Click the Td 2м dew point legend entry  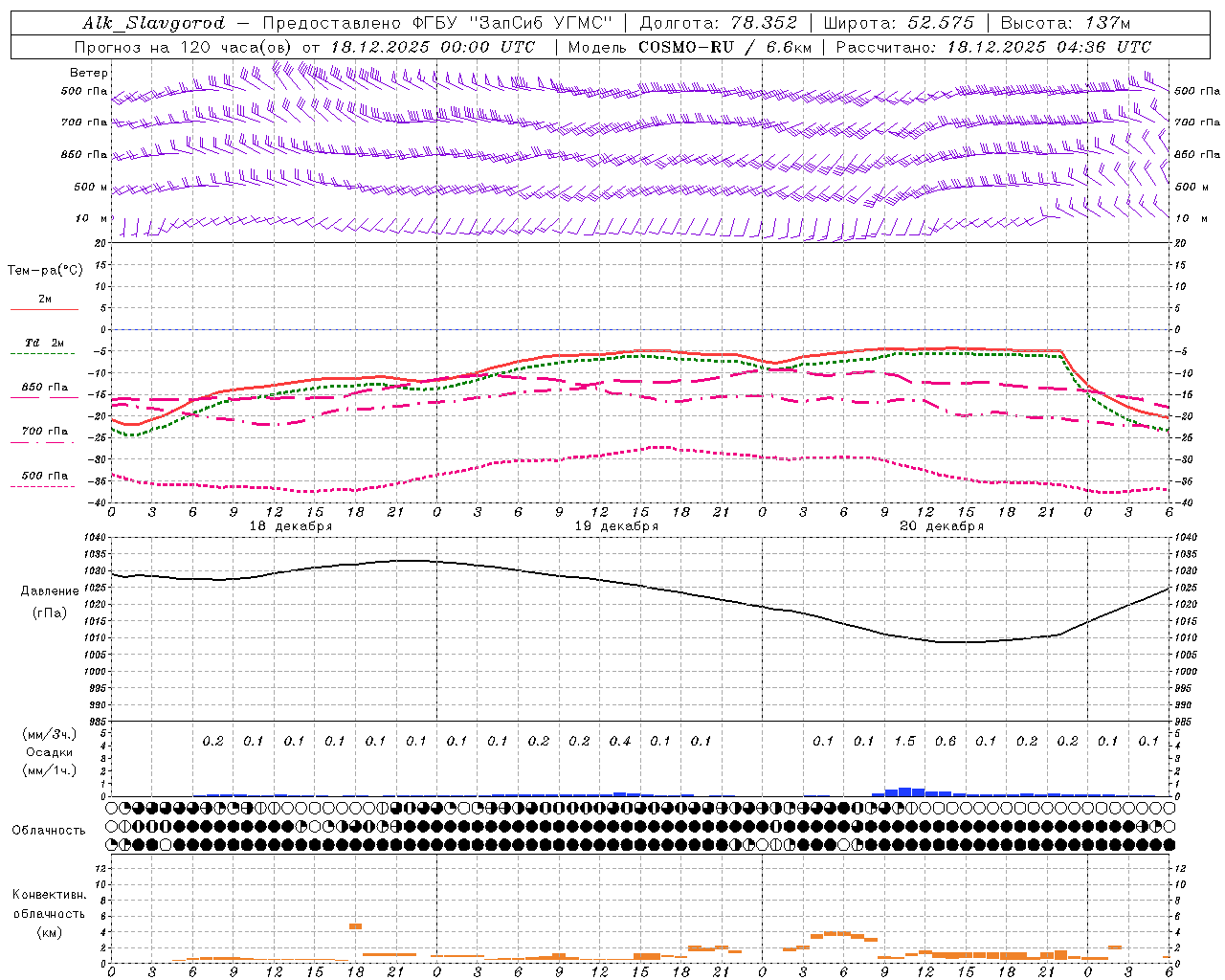point(45,343)
